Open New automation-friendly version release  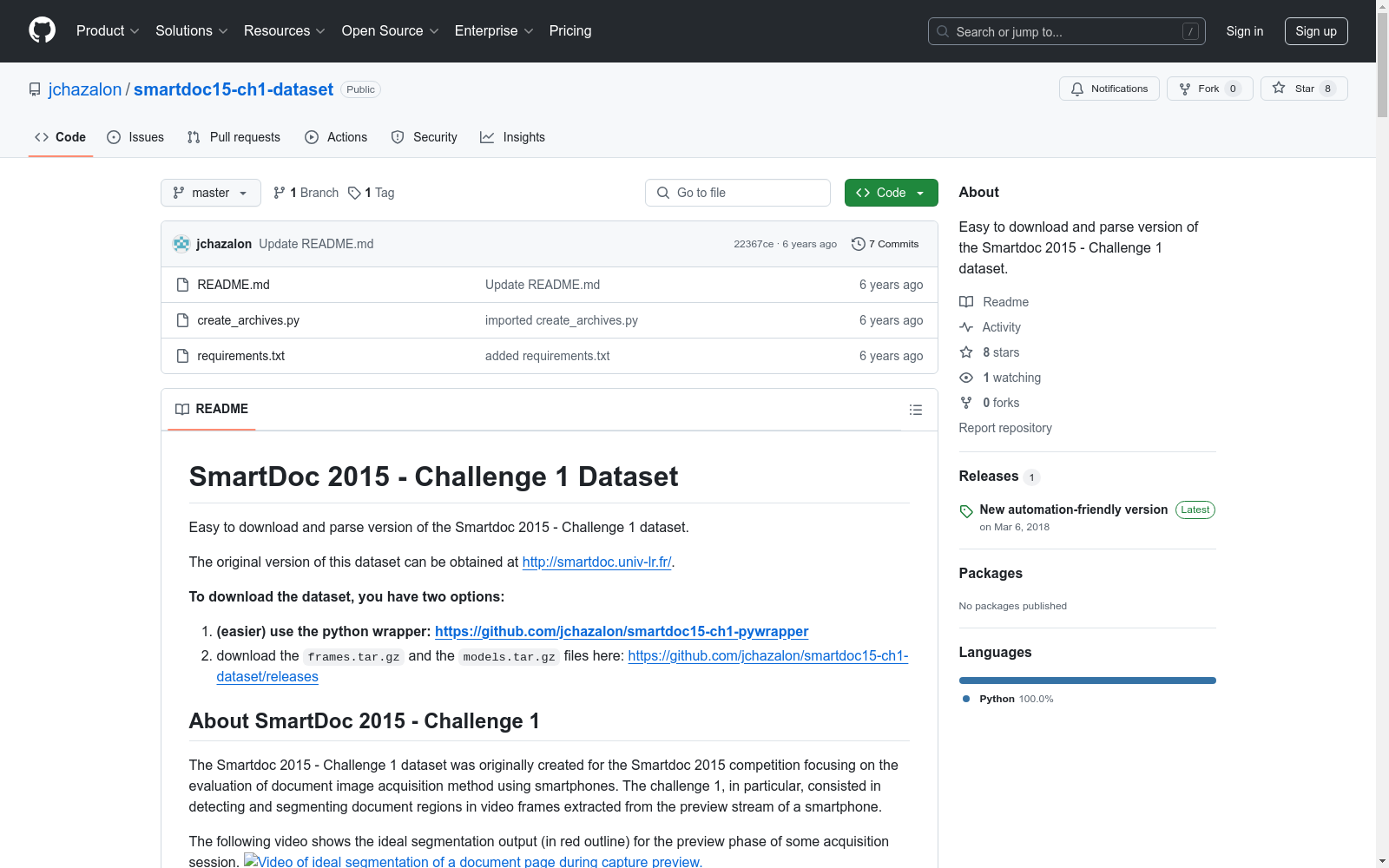tap(1074, 510)
